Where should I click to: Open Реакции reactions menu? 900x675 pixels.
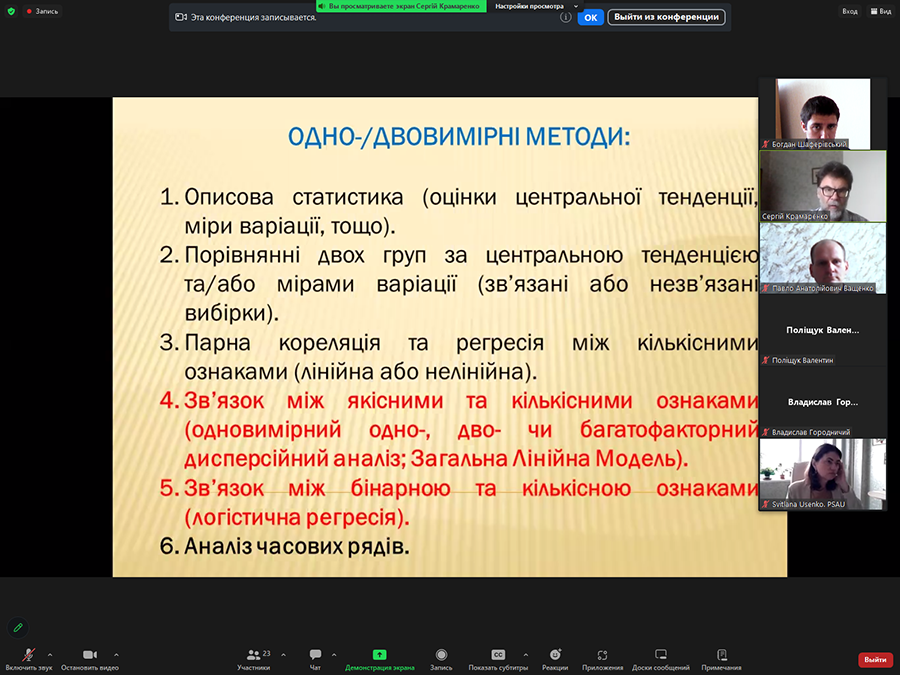[555, 659]
